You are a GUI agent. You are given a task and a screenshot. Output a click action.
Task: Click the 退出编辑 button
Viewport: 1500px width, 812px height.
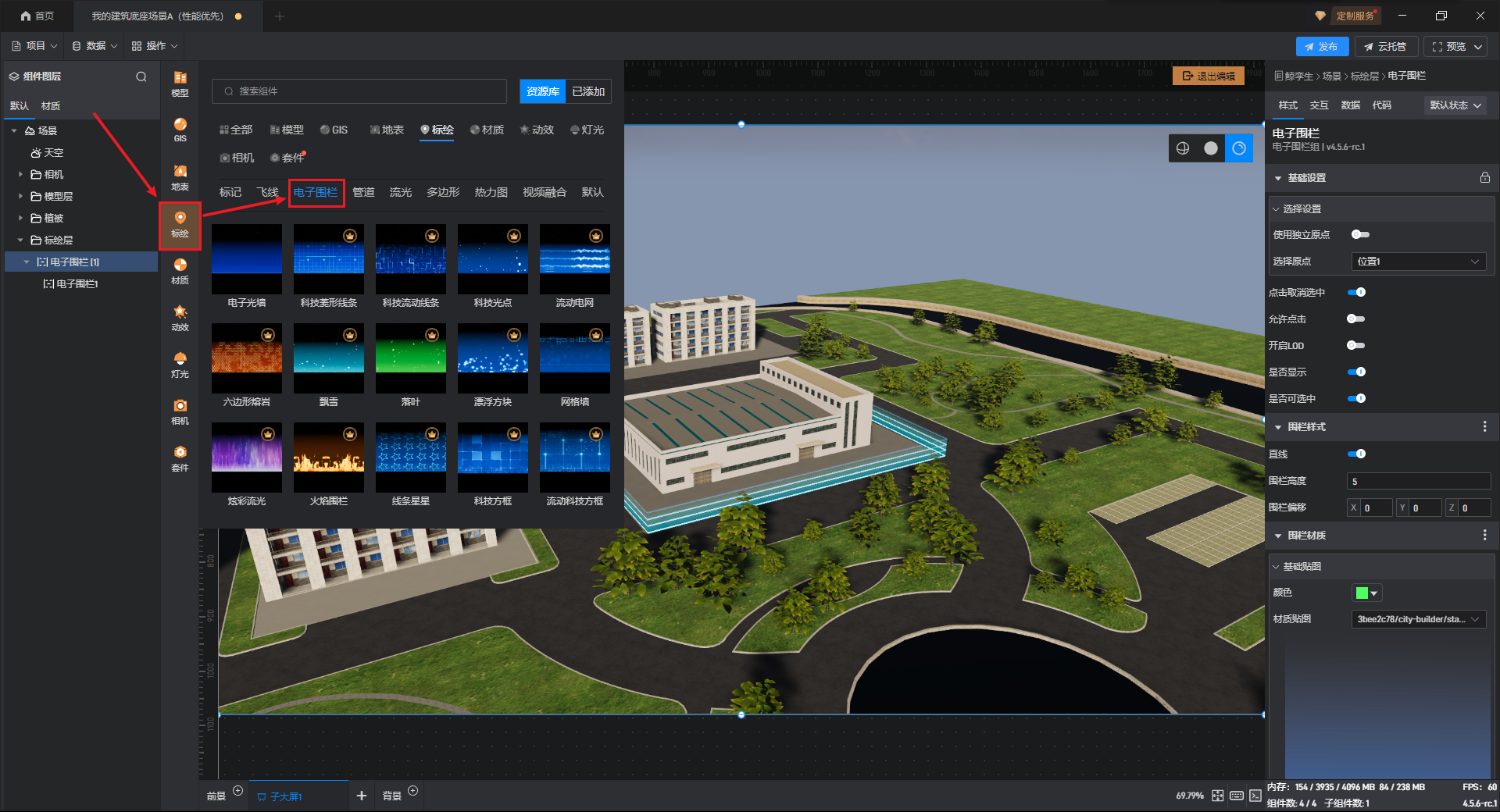[x=1208, y=77]
